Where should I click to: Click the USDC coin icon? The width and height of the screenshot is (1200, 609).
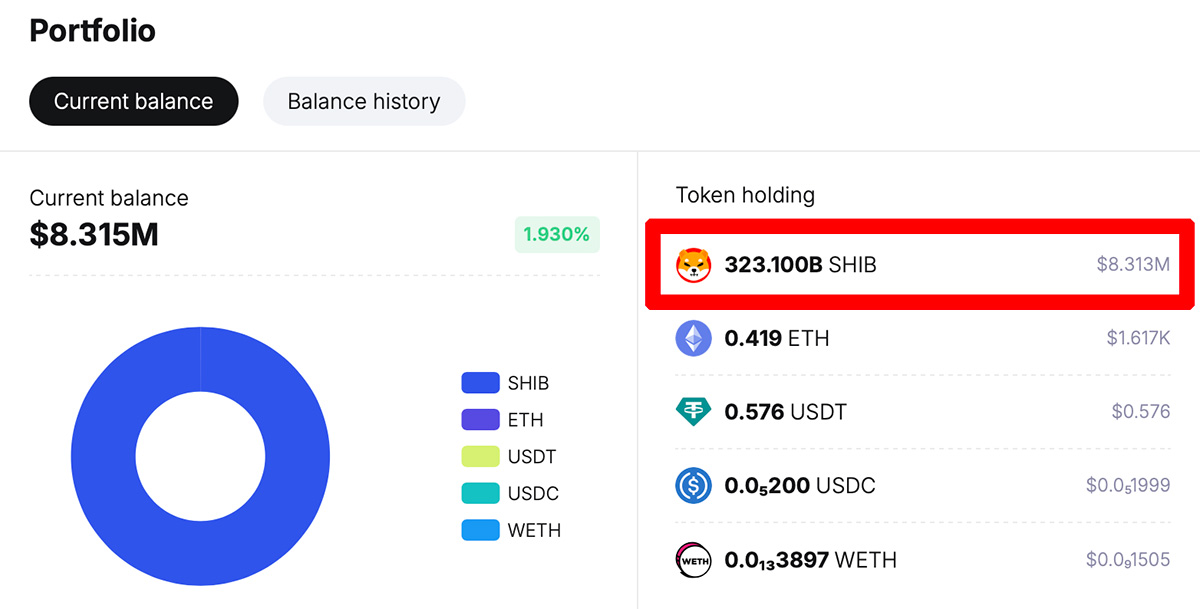tap(694, 486)
